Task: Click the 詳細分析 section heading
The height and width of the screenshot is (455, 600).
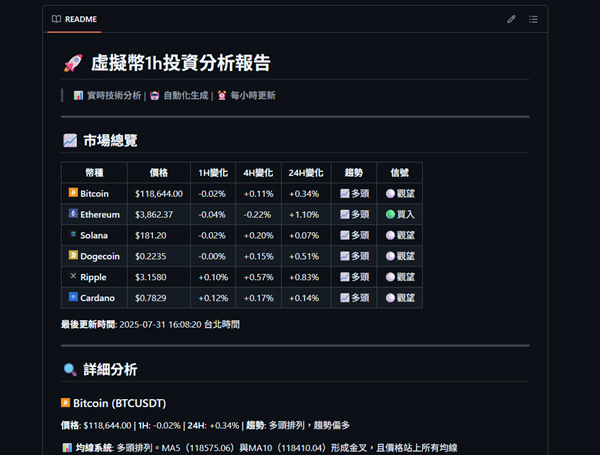Action: point(110,370)
